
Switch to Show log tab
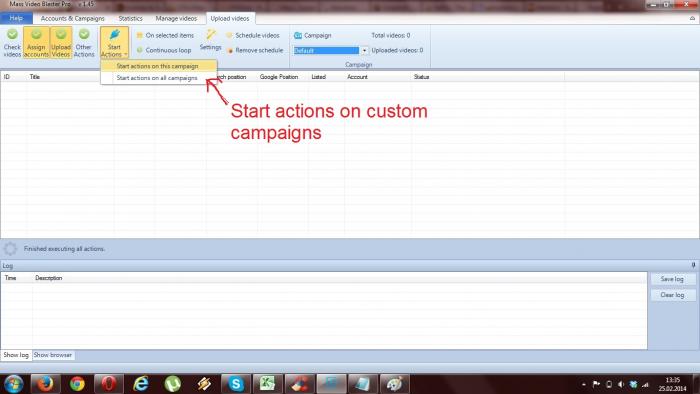16,355
